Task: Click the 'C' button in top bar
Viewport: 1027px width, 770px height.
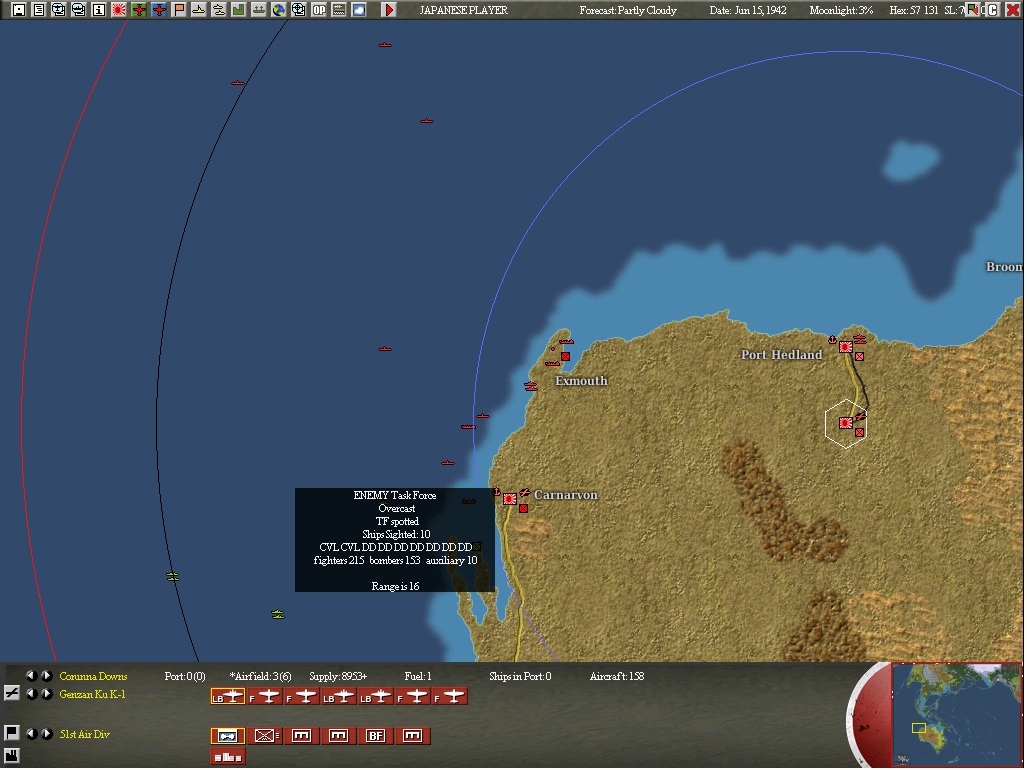Action: [x=994, y=10]
